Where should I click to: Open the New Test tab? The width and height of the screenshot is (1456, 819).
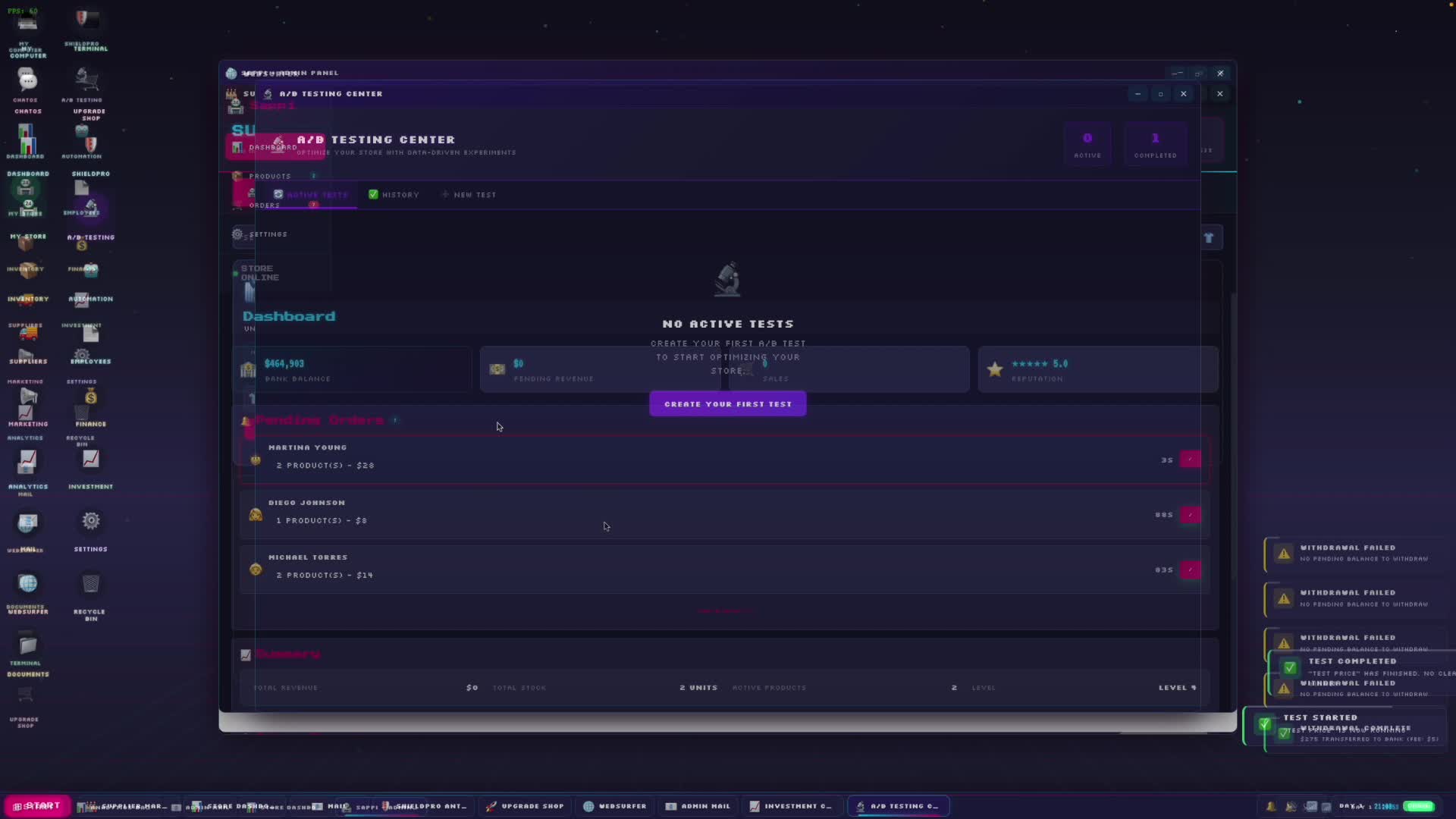pyautogui.click(x=469, y=195)
